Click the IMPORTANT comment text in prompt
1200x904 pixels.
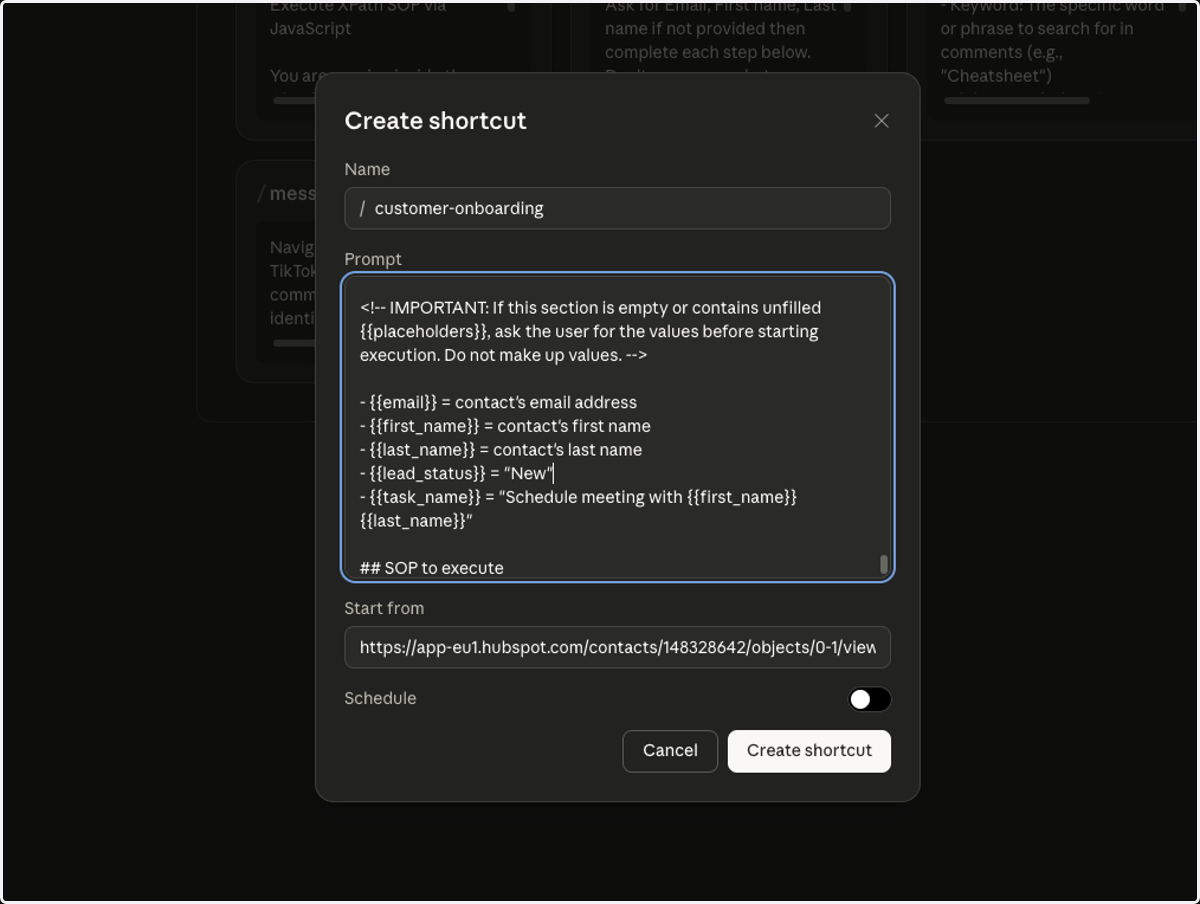tap(590, 331)
